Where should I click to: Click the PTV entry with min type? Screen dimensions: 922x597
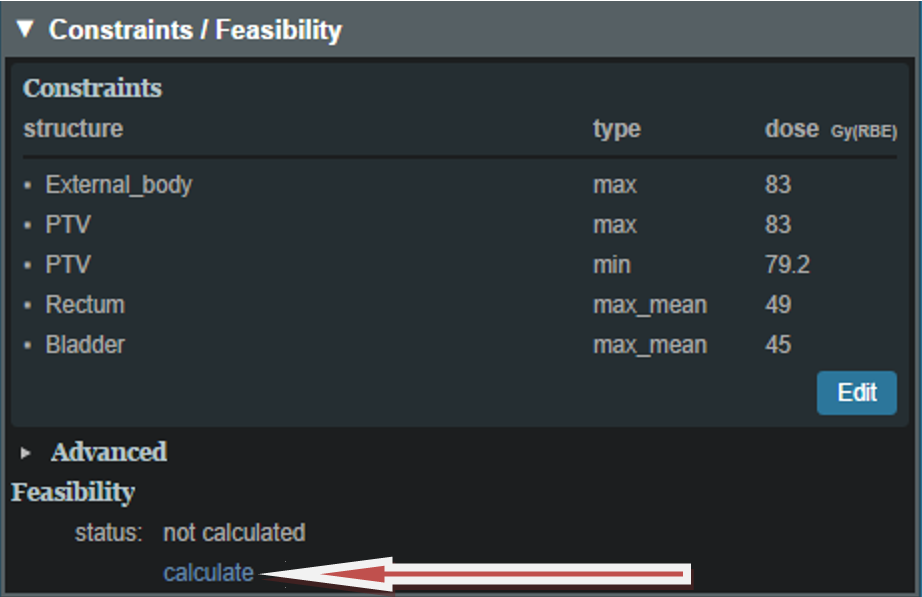point(68,265)
